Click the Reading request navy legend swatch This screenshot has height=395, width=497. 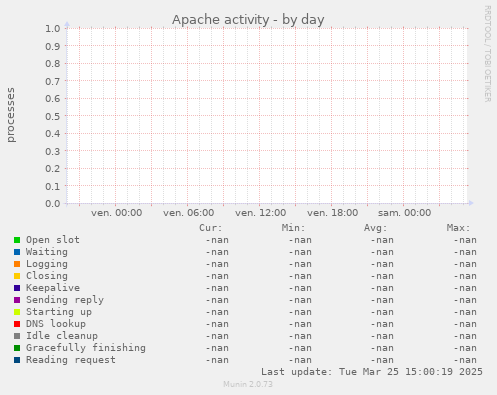pyautogui.click(x=17, y=360)
